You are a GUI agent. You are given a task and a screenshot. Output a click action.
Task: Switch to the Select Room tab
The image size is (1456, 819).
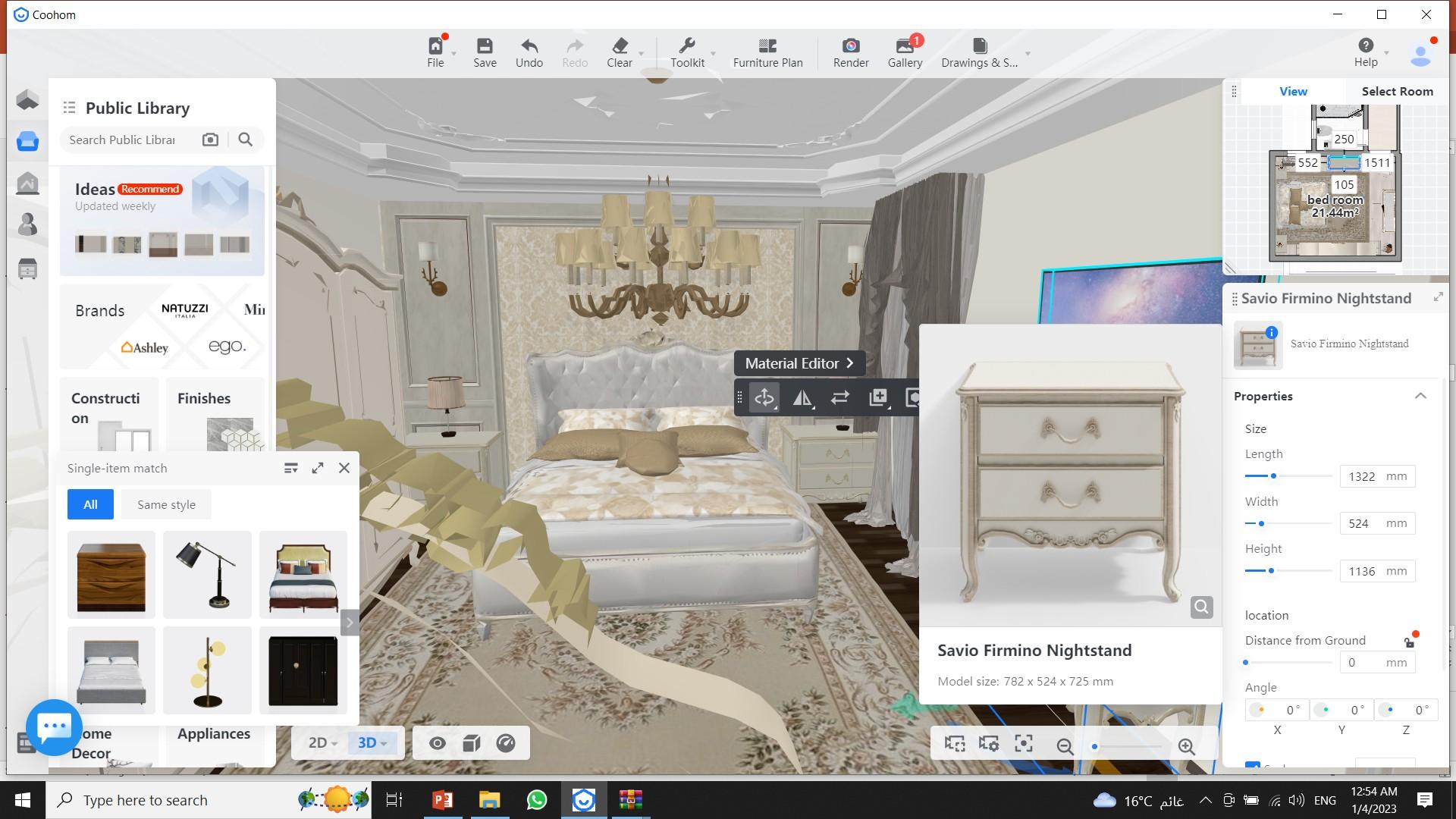(1397, 91)
